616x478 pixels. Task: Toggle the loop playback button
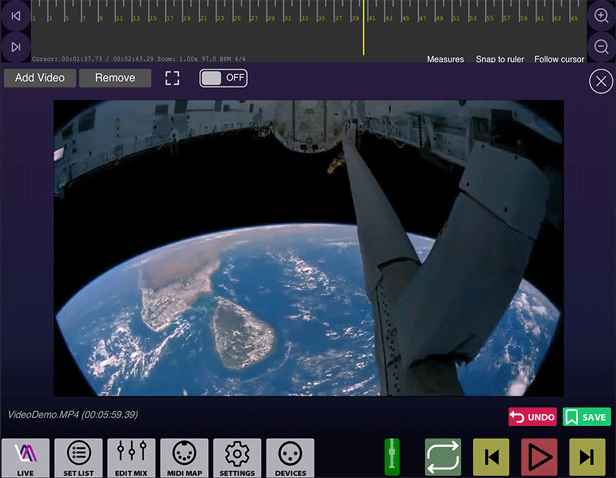(443, 457)
